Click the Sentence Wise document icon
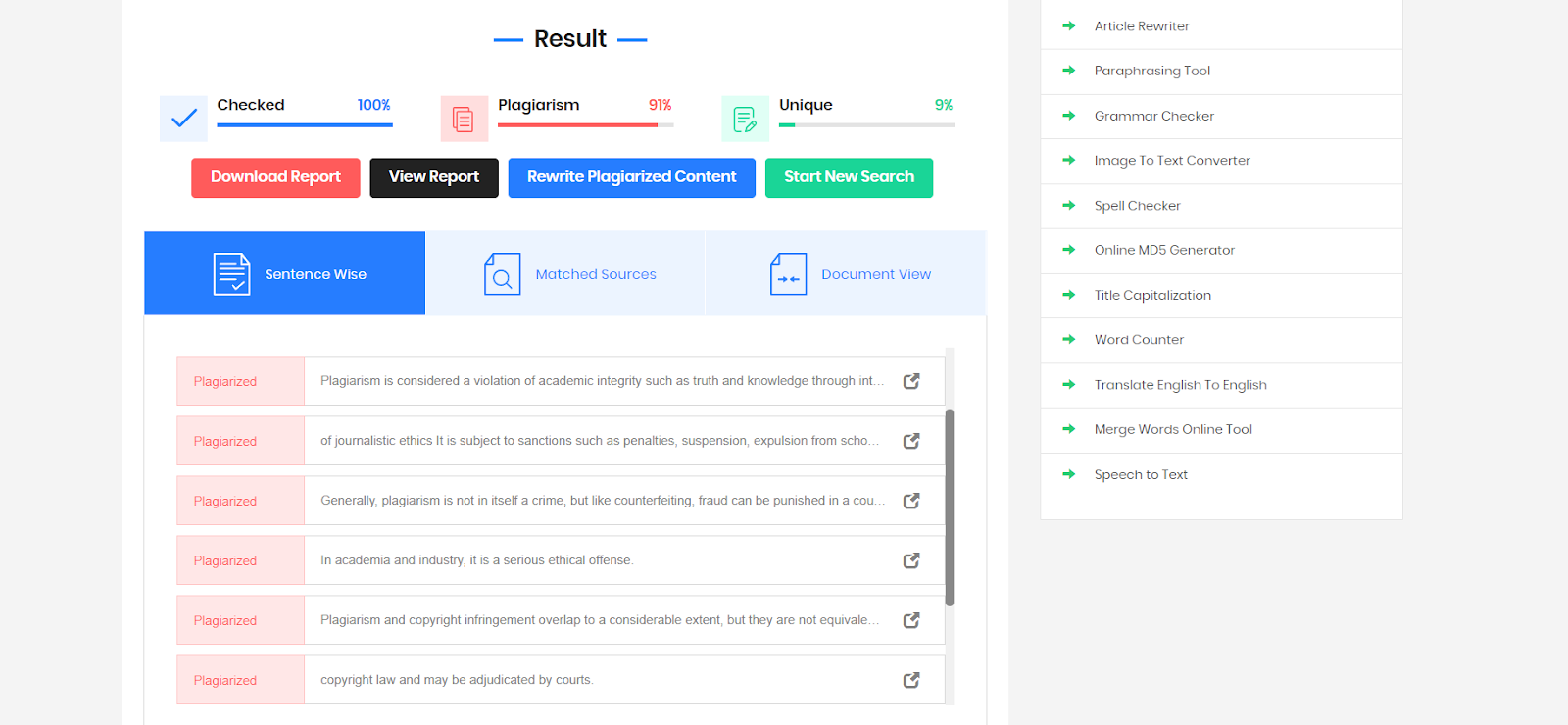Viewport: 1568px width, 725px height. [232, 274]
